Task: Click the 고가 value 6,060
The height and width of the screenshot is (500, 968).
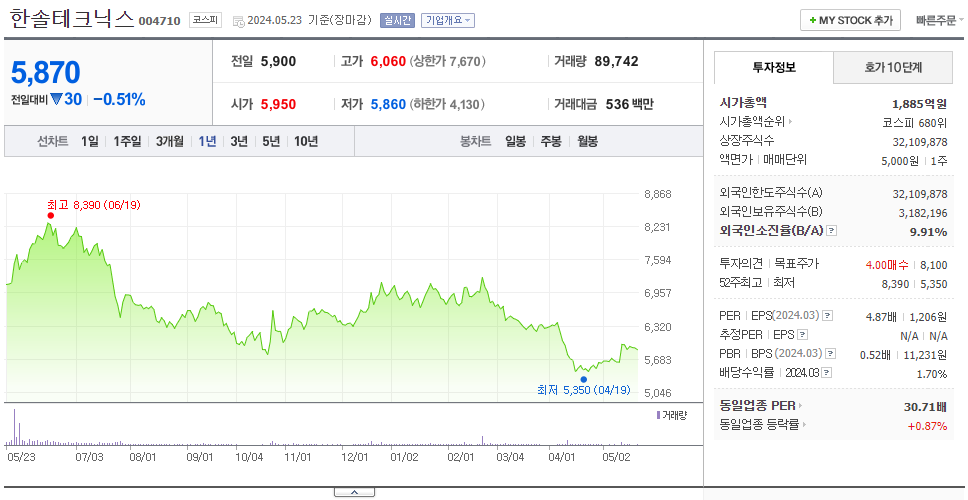Action: (x=388, y=61)
